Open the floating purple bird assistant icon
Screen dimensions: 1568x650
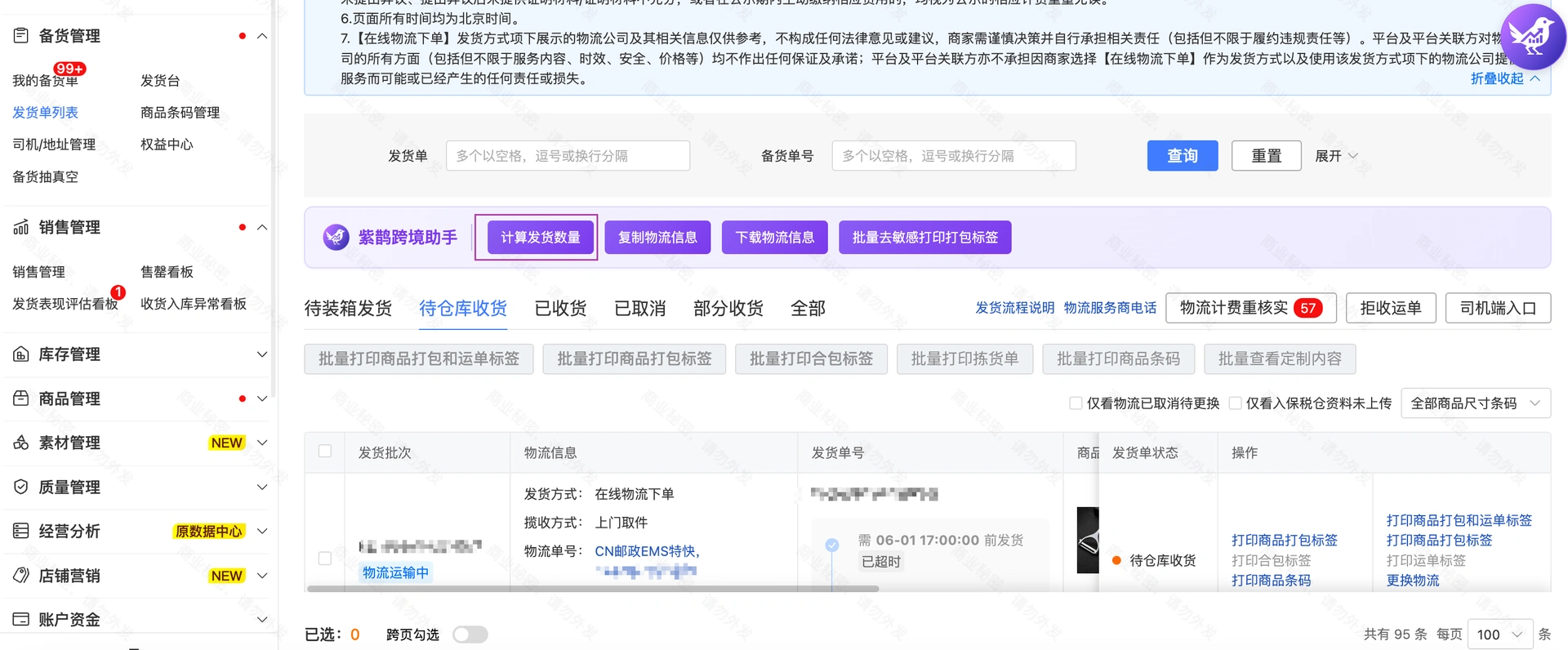click(x=1533, y=37)
